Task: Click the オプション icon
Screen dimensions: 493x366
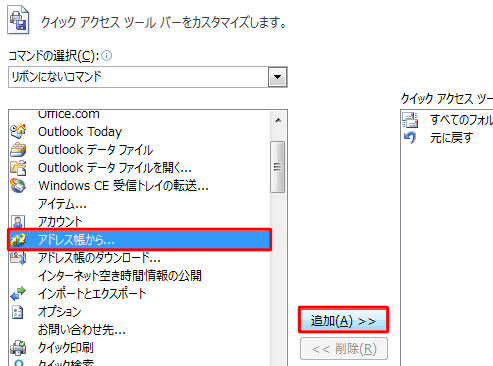Action: click(17, 312)
